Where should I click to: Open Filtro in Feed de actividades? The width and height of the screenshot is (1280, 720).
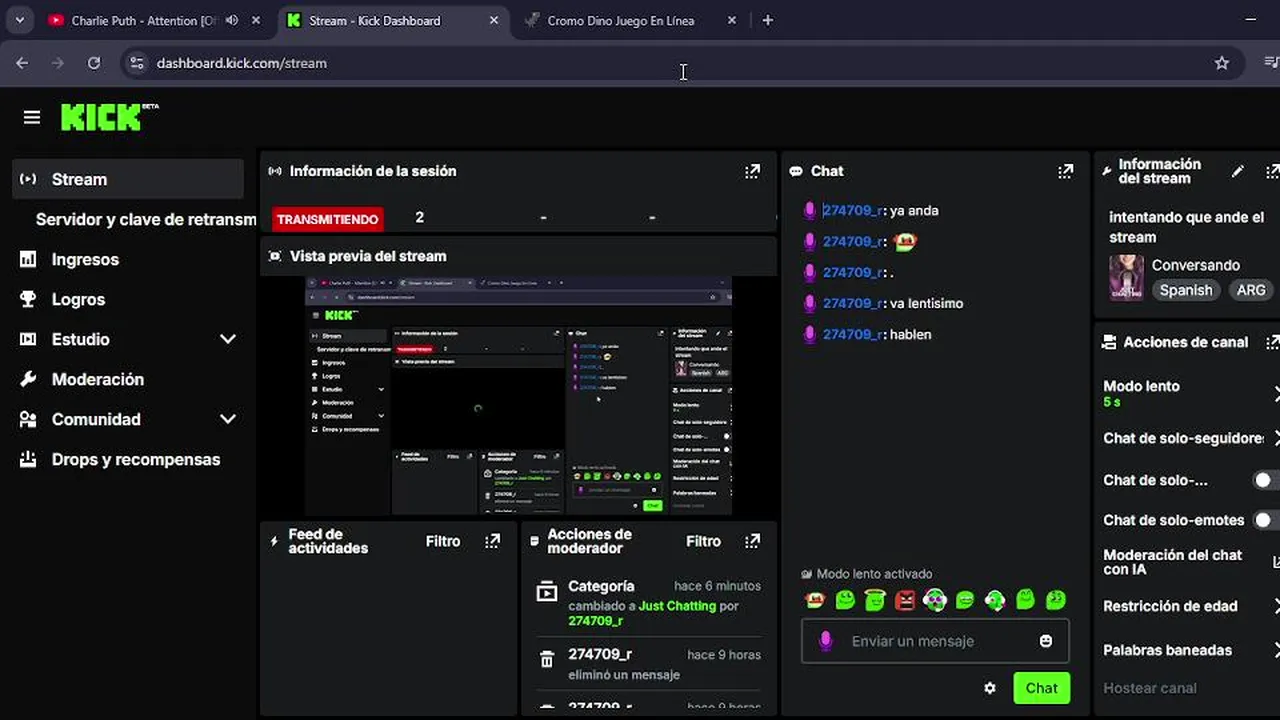tap(443, 541)
